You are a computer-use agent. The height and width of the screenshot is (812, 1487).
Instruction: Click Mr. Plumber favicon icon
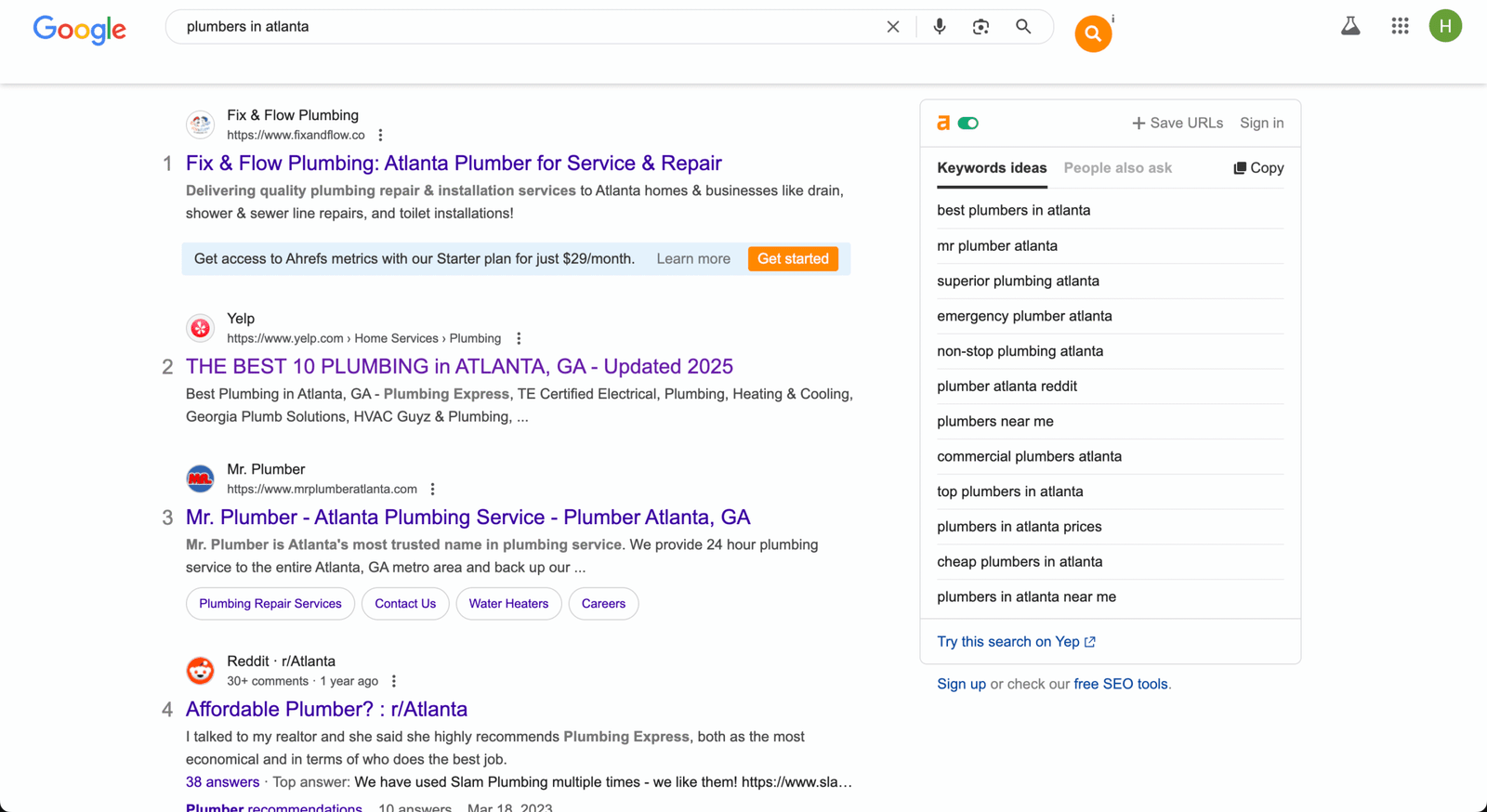pos(200,478)
